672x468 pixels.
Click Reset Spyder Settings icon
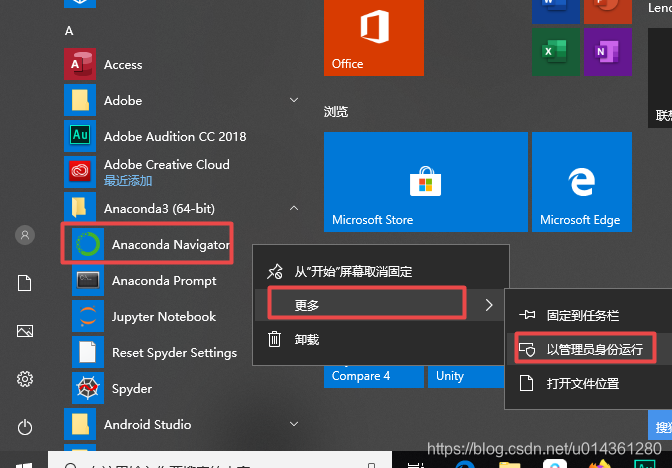[x=88, y=352]
